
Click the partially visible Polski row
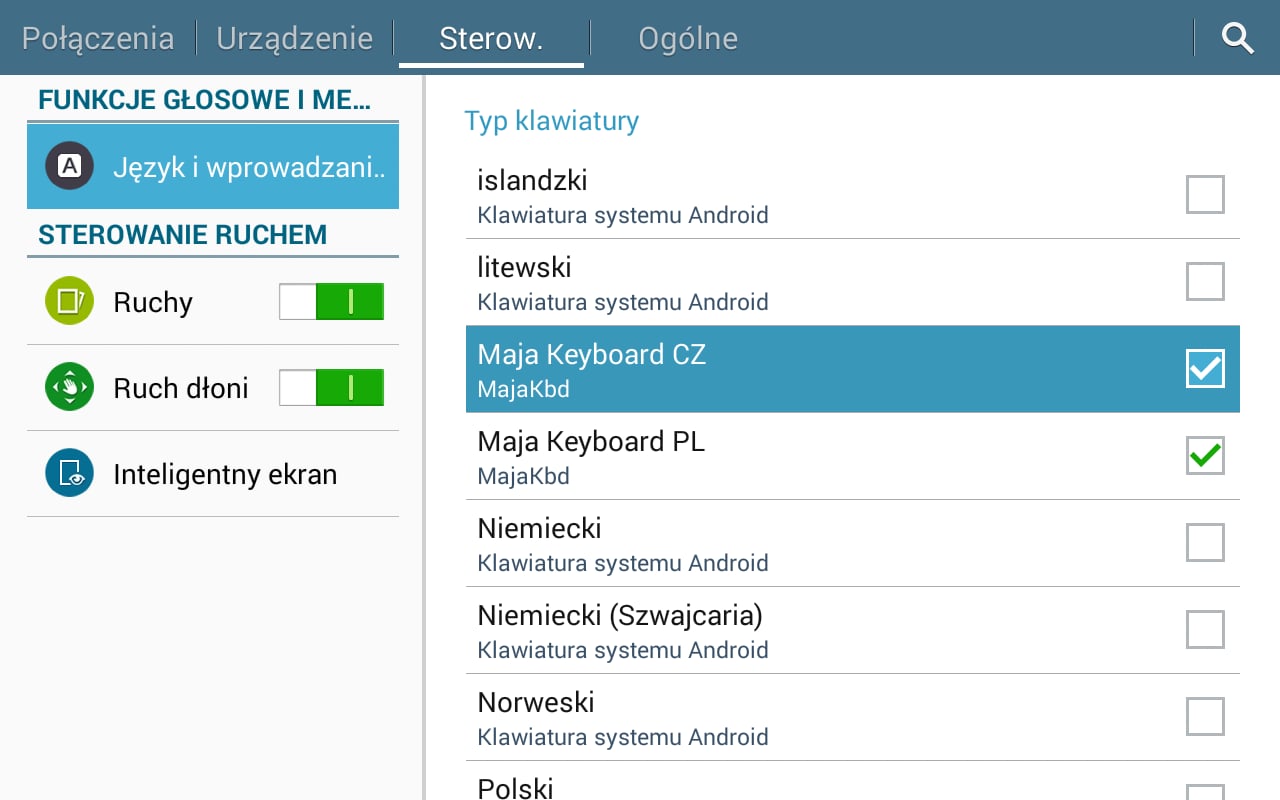[x=853, y=781]
